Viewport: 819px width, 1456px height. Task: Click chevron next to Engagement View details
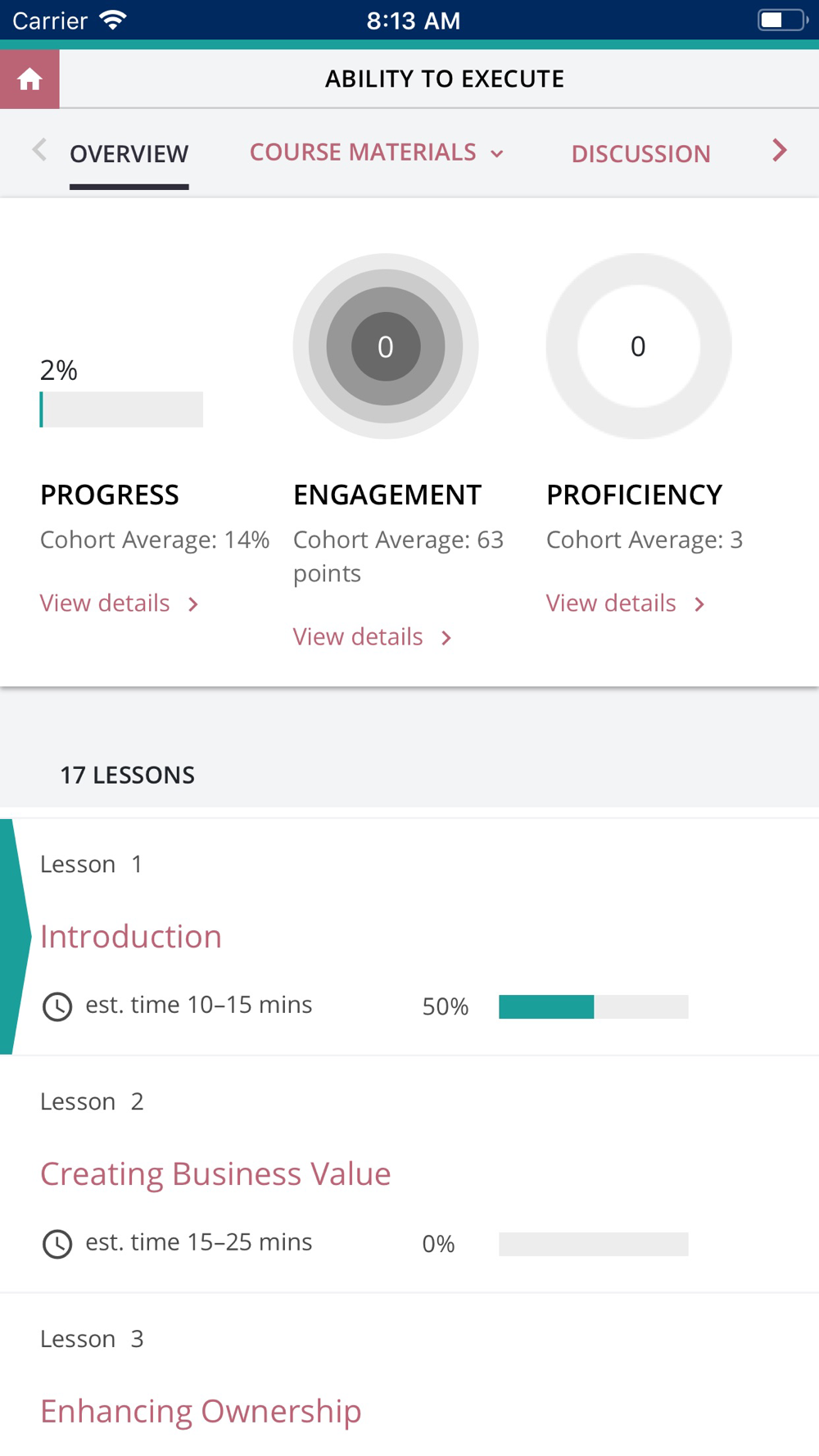pos(446,638)
